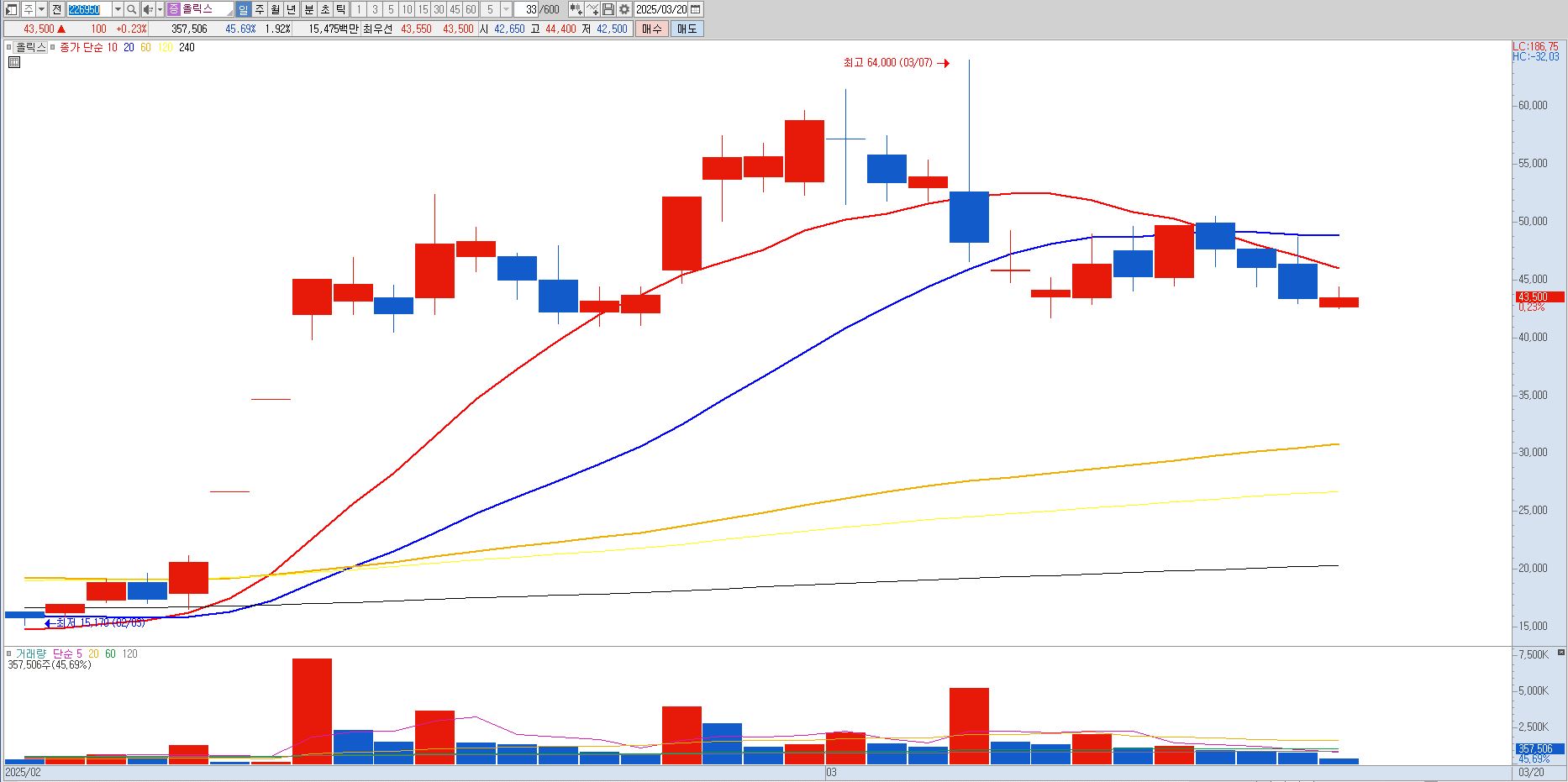Click the stock code input 226950

pos(89,9)
